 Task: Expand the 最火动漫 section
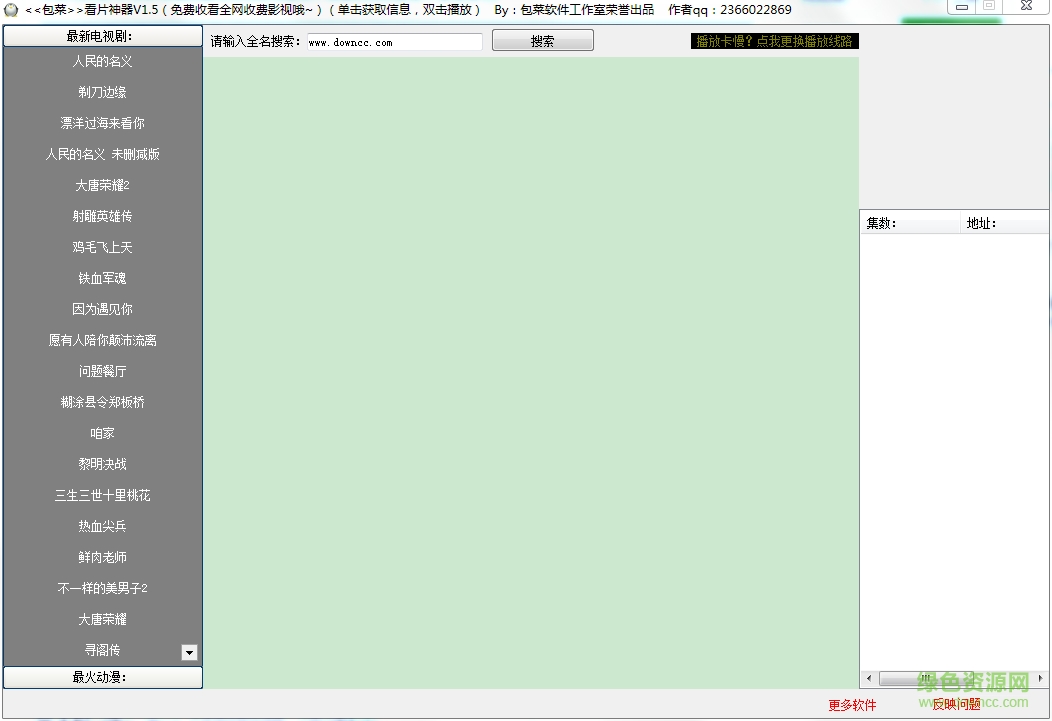pyautogui.click(x=103, y=677)
